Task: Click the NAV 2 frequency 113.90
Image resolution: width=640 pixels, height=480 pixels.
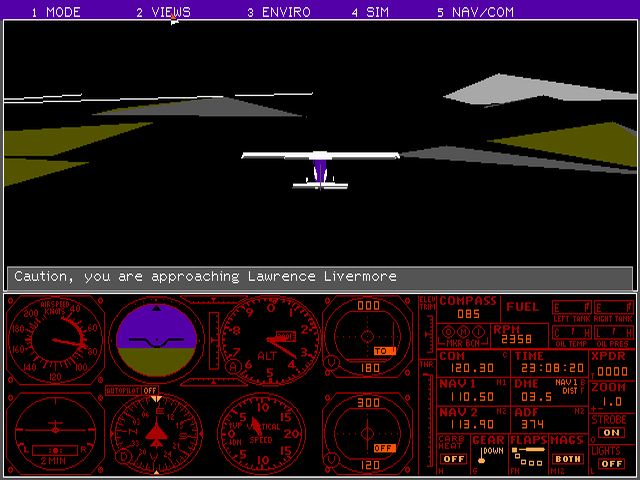Action: tap(472, 424)
